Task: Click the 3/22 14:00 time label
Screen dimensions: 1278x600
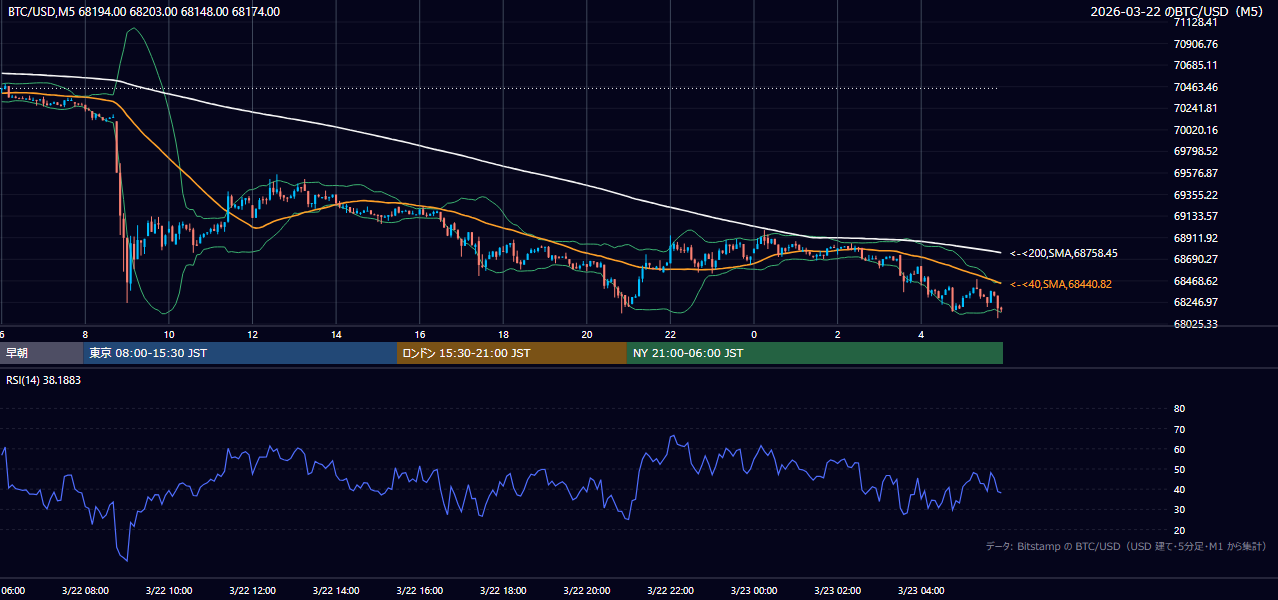Action: [336, 591]
